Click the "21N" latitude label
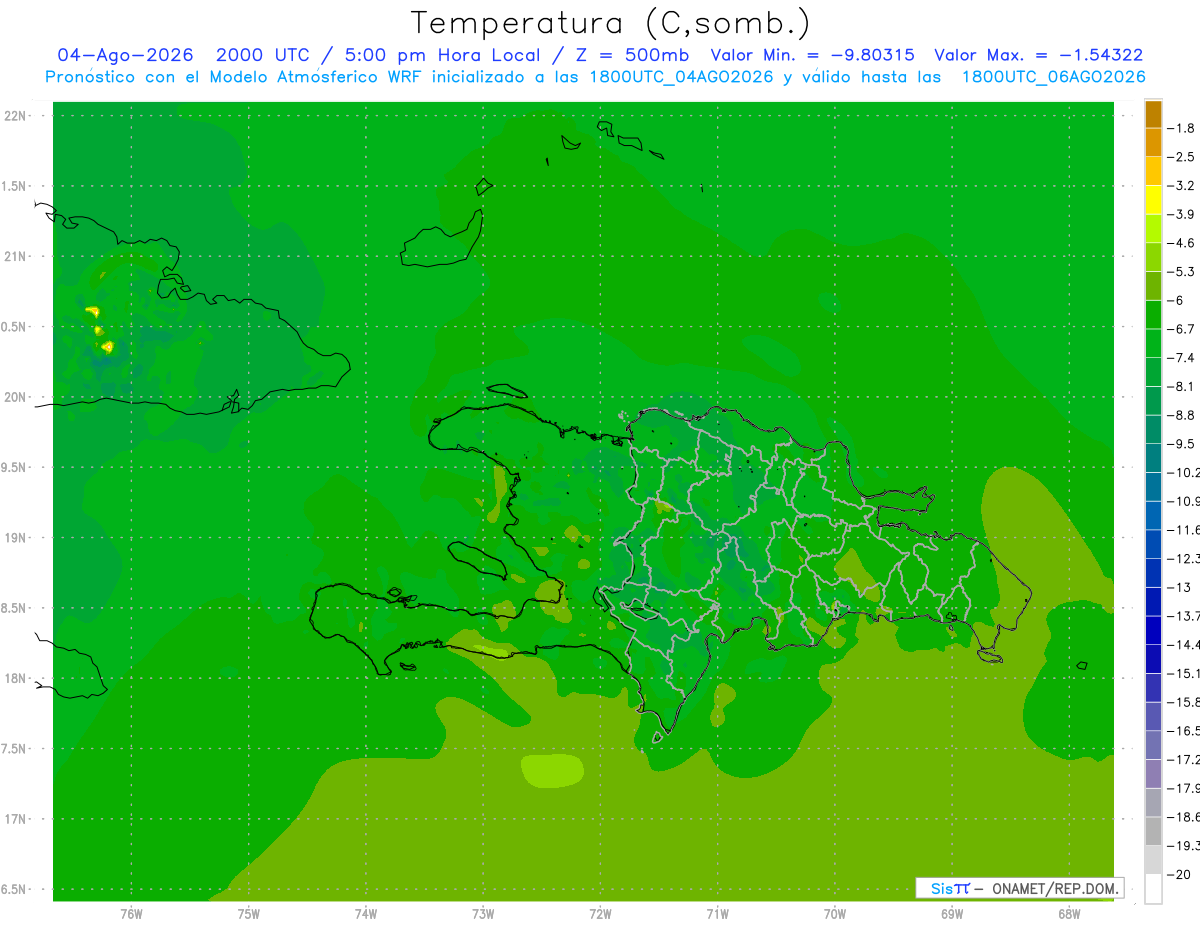Screen dimensions: 1200x927 15,256
